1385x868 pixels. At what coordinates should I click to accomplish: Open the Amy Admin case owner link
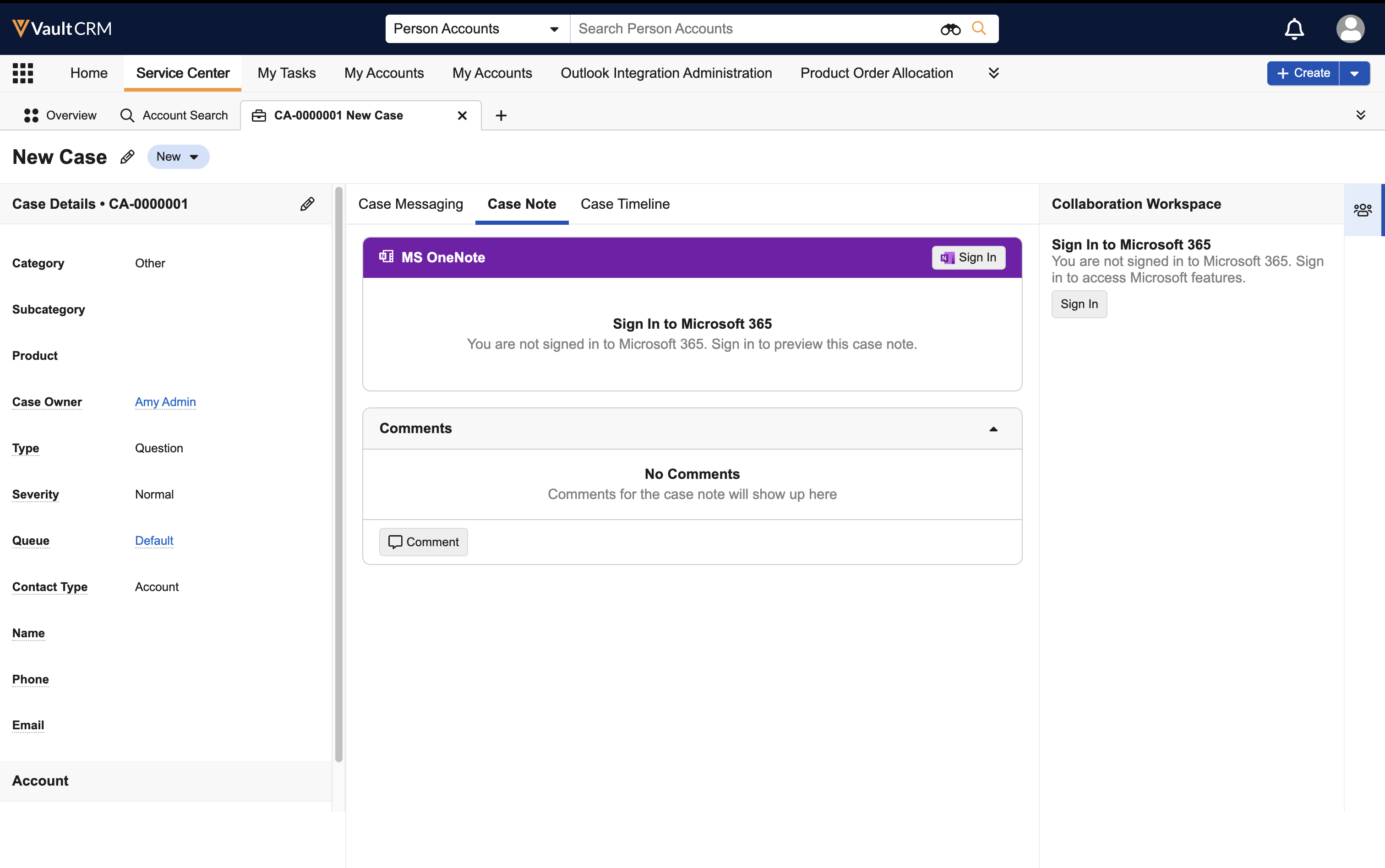[x=165, y=402]
